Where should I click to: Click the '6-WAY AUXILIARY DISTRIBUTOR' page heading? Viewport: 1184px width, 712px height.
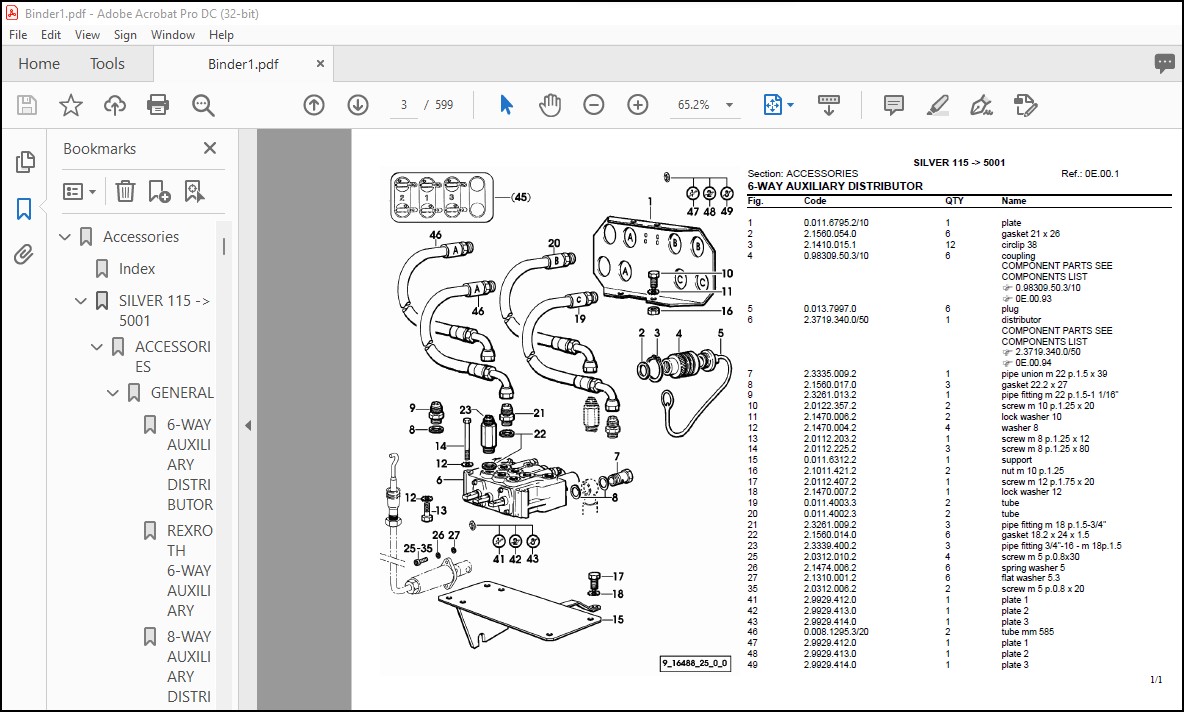click(834, 186)
